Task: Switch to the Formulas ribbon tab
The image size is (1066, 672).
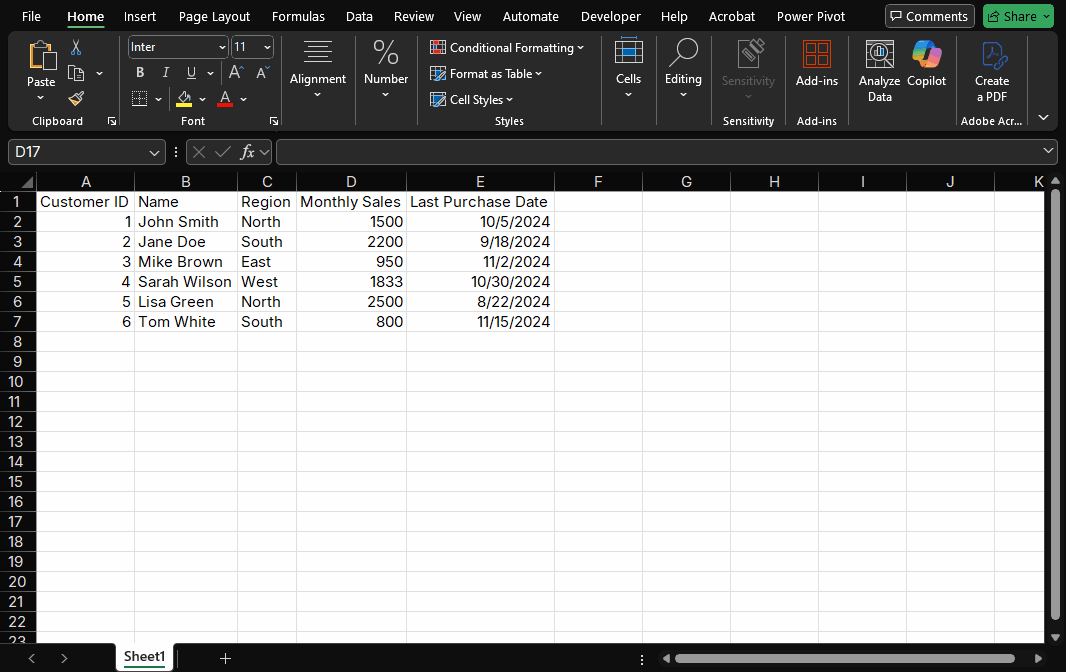Action: 298,16
